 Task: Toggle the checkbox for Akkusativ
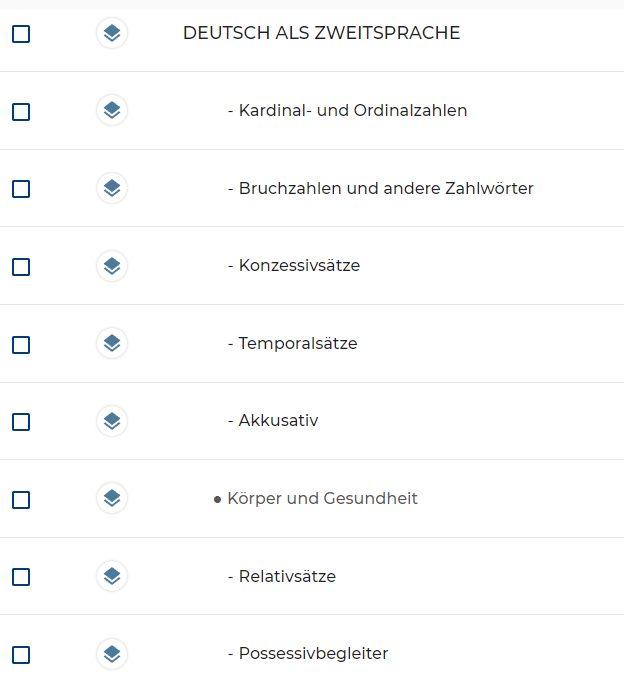[x=21, y=422]
